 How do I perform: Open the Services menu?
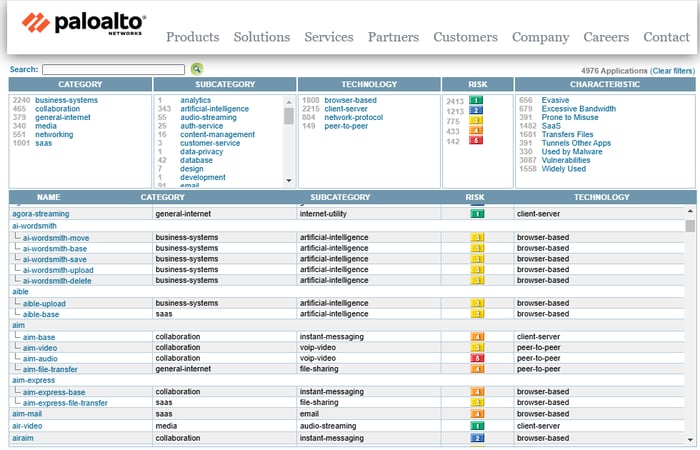coord(329,37)
